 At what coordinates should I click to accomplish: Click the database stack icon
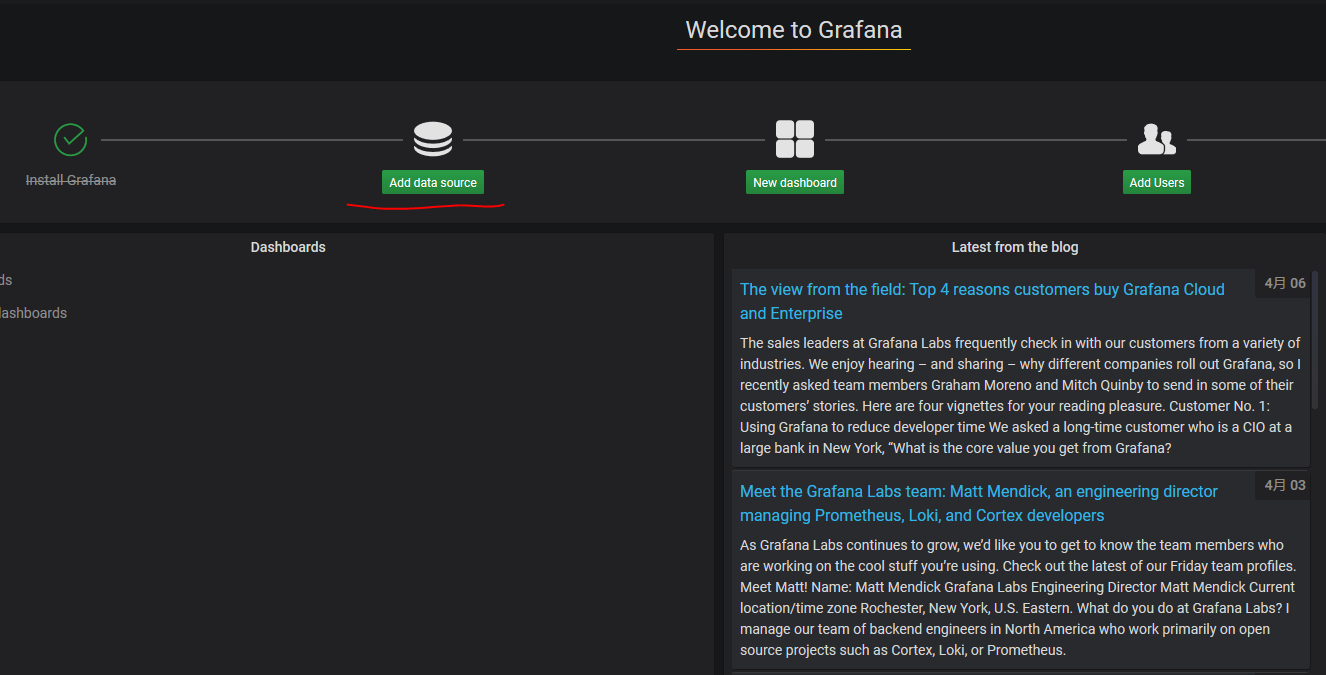point(433,140)
